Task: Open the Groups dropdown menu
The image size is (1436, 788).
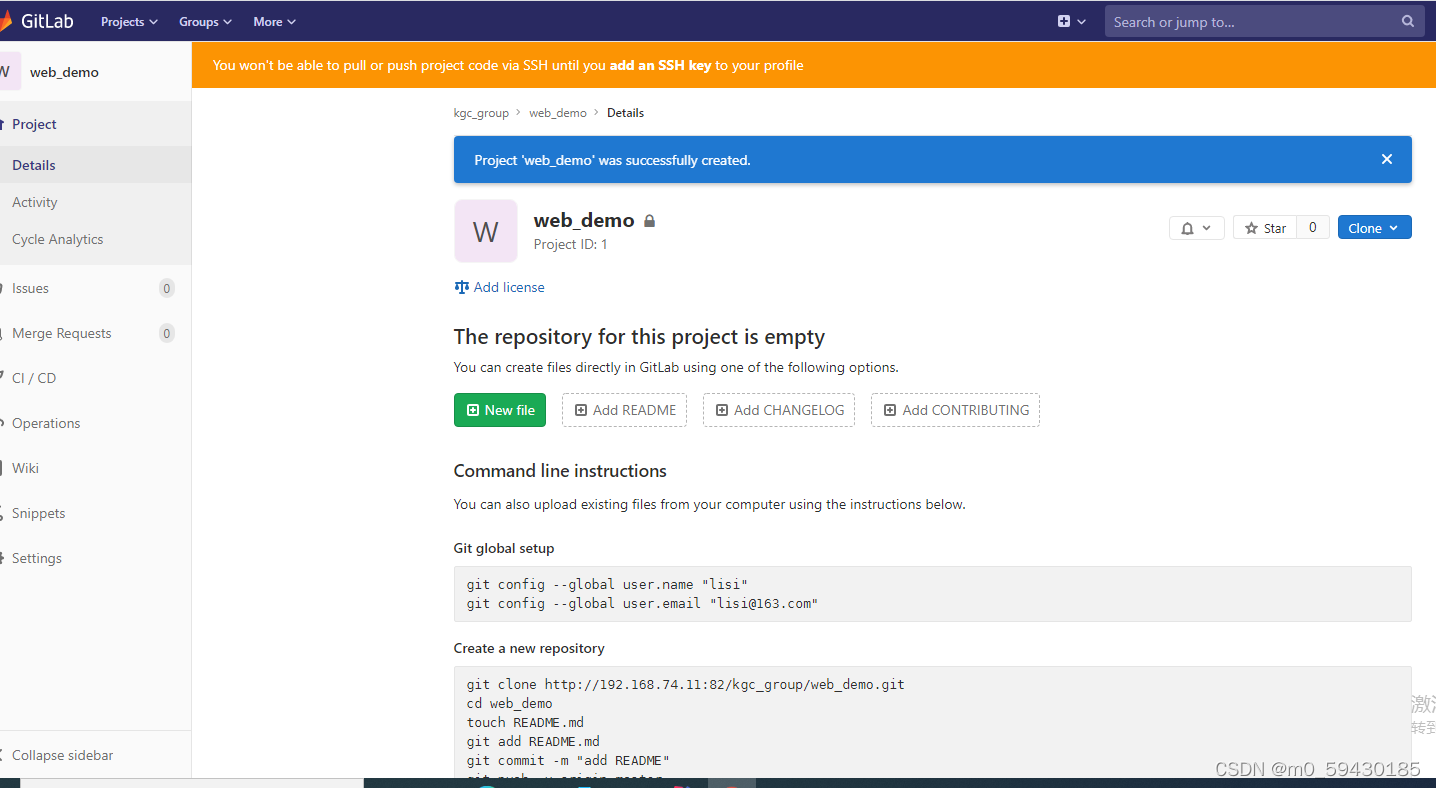Action: pyautogui.click(x=205, y=21)
